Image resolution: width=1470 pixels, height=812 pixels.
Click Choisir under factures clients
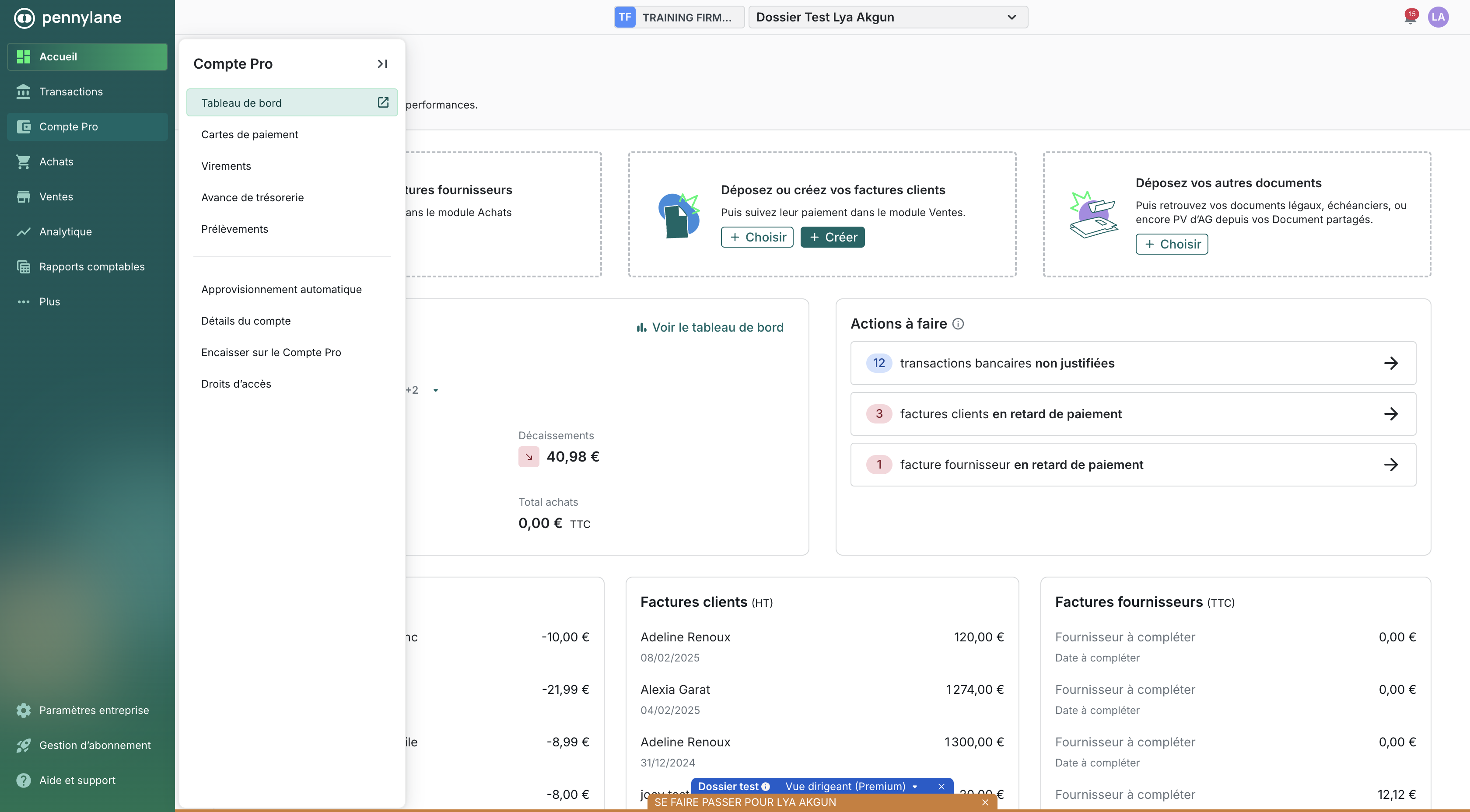pyautogui.click(x=757, y=238)
